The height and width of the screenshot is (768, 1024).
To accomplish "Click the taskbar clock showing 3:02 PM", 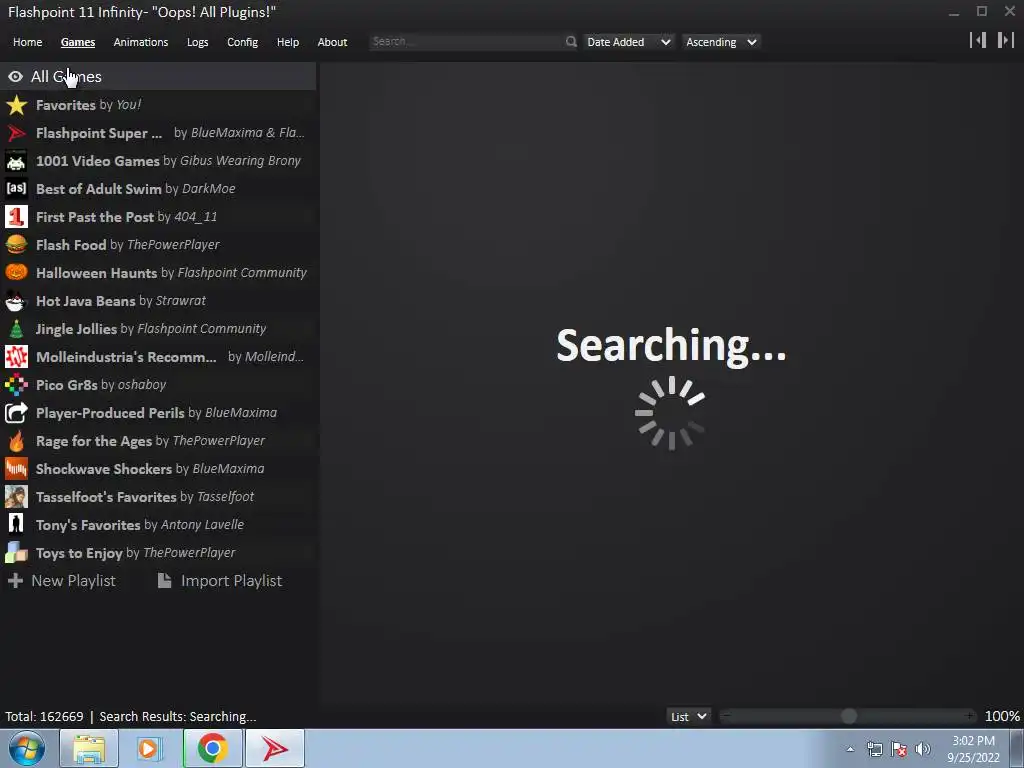I will [973, 749].
